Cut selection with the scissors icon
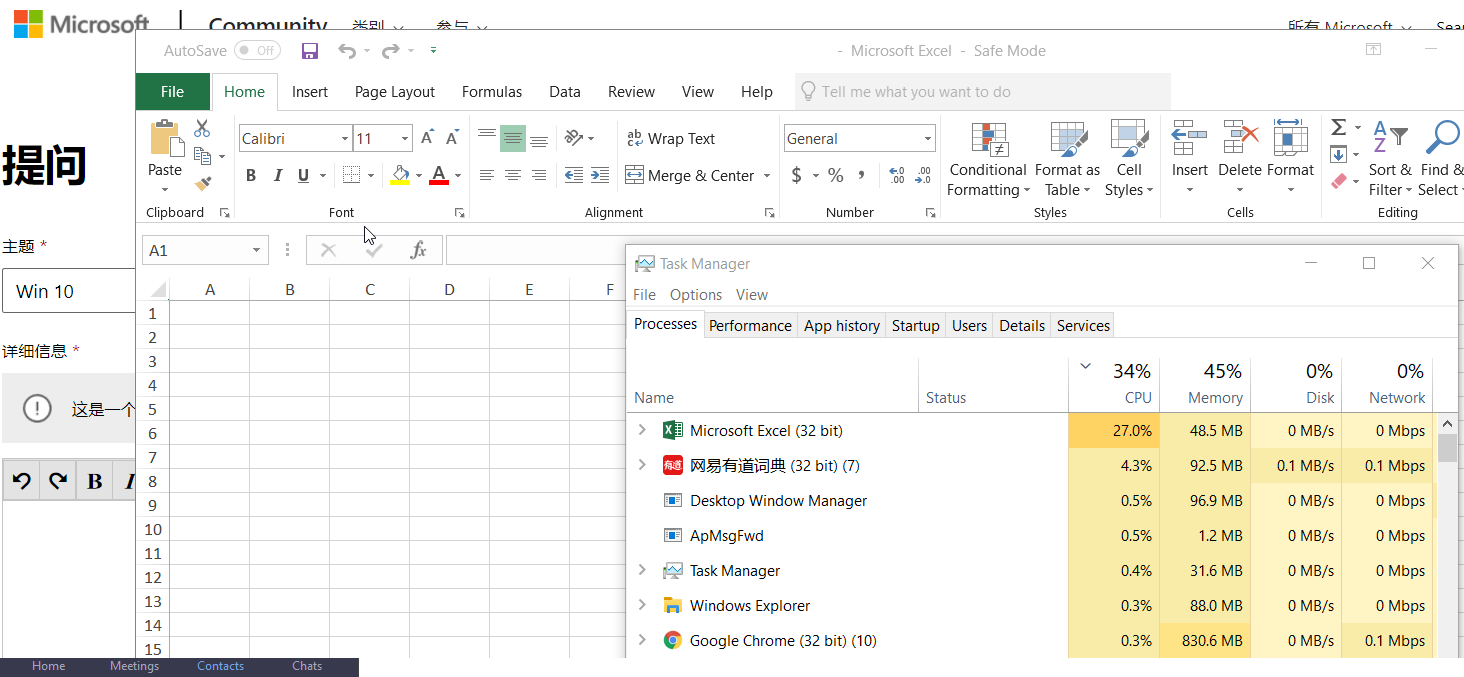Image resolution: width=1464 pixels, height=677 pixels. (202, 128)
